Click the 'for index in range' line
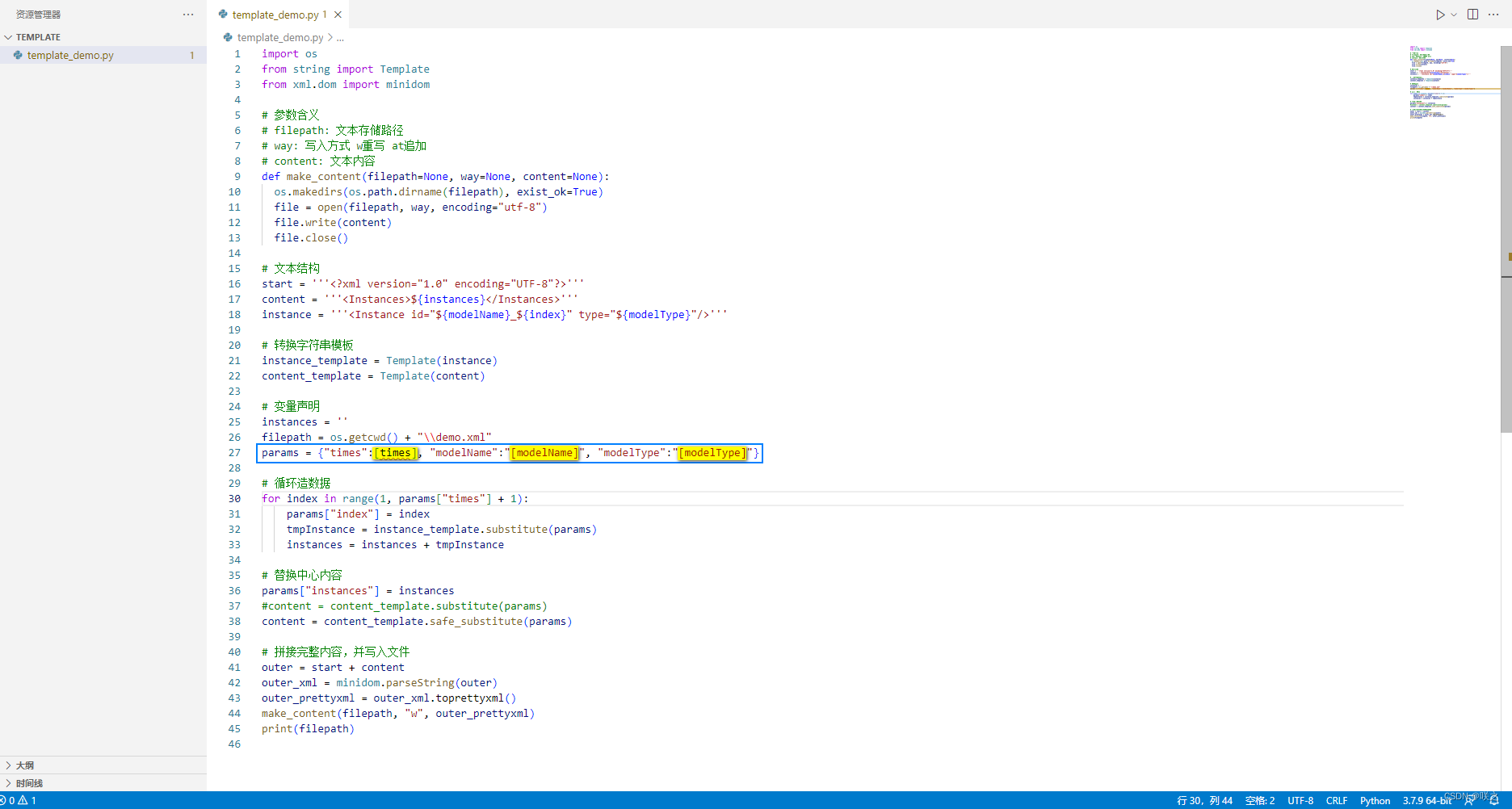 [x=395, y=498]
